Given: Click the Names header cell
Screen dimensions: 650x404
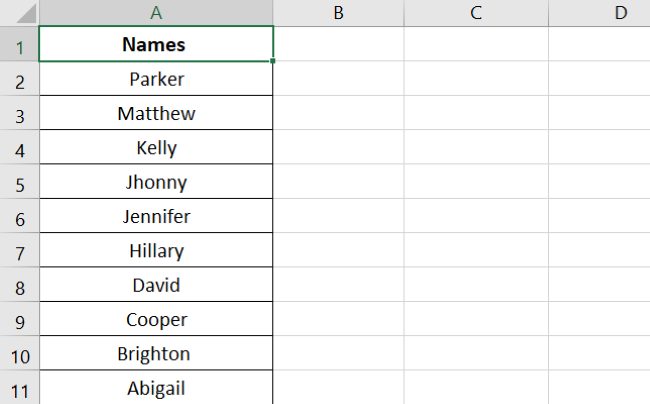Looking at the screenshot, I should click(156, 45).
